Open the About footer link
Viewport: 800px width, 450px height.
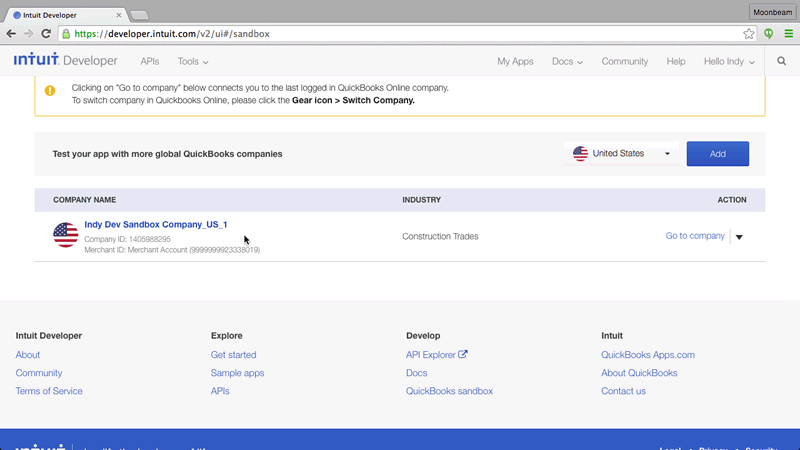(28, 355)
